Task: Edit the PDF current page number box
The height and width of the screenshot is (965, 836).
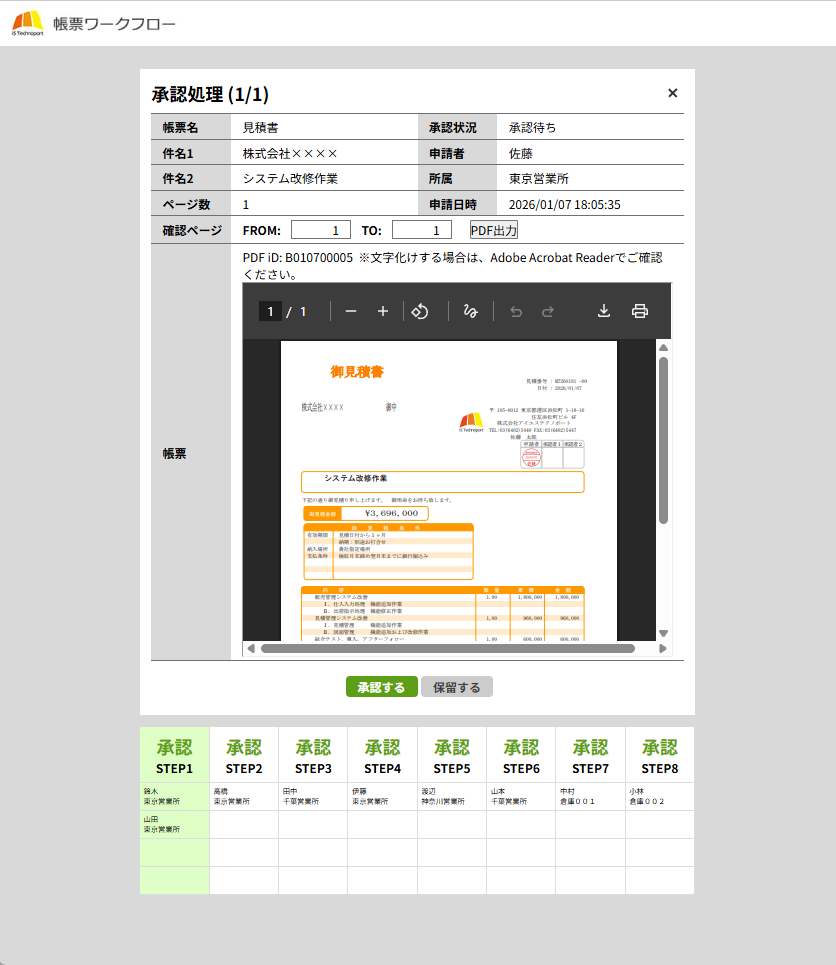Action: click(270, 311)
